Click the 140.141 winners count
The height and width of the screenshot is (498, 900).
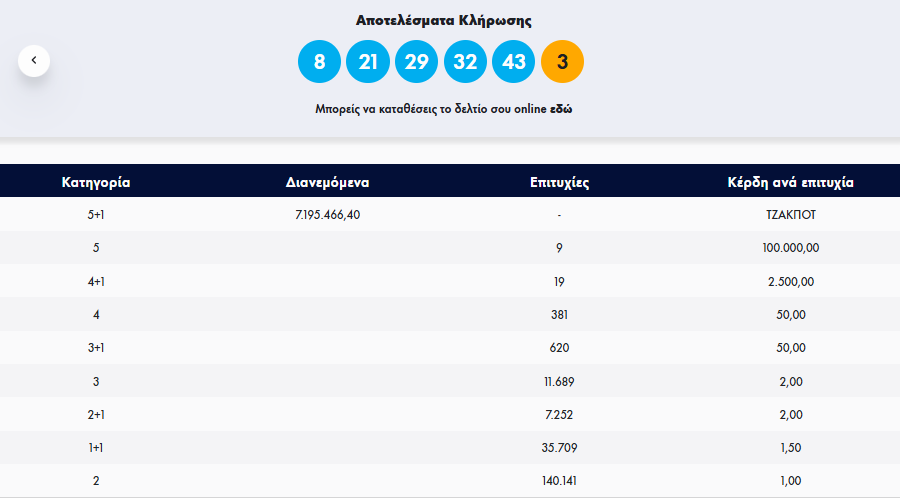pyautogui.click(x=559, y=481)
